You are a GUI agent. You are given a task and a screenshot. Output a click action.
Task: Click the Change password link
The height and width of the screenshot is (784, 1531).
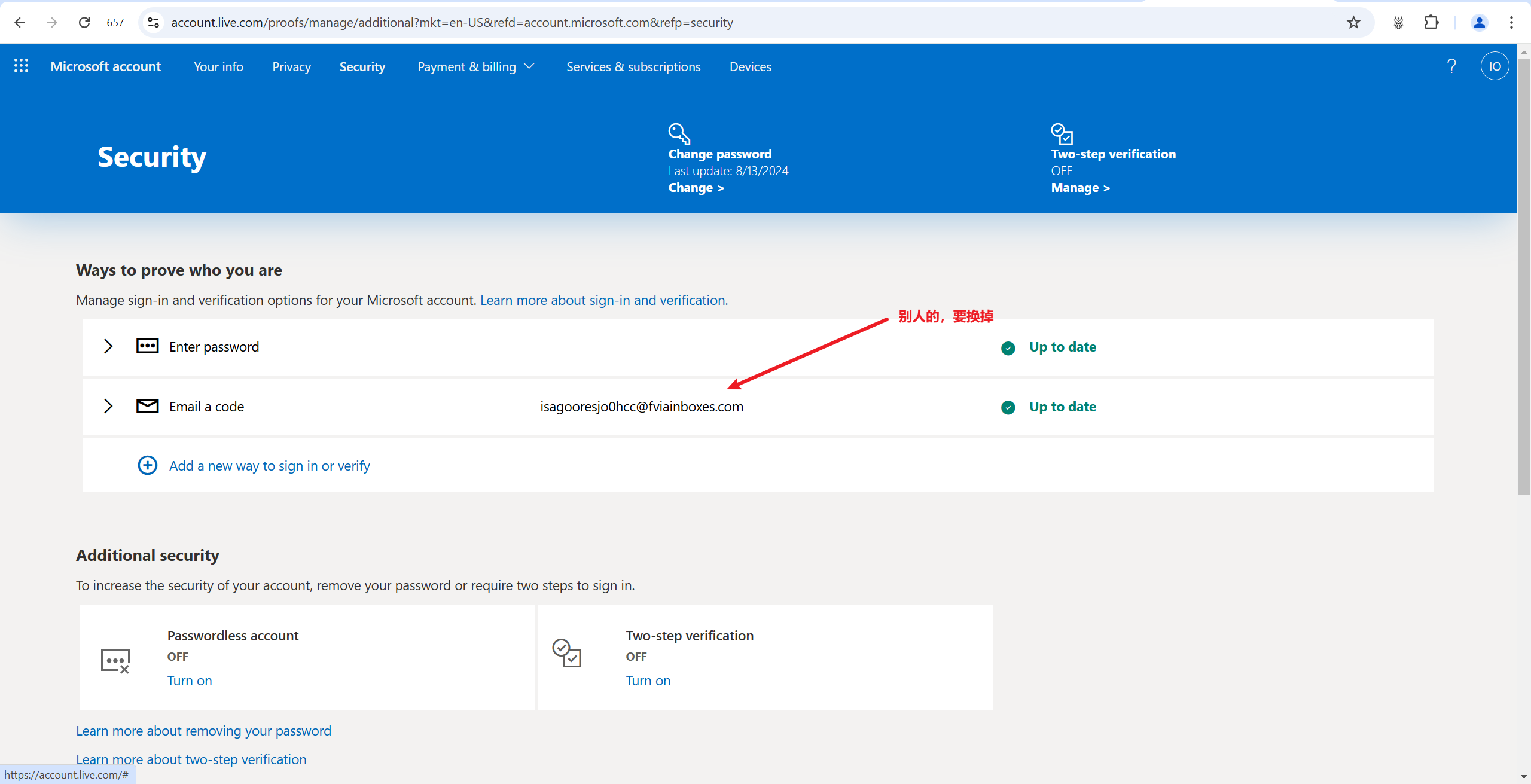[696, 188]
